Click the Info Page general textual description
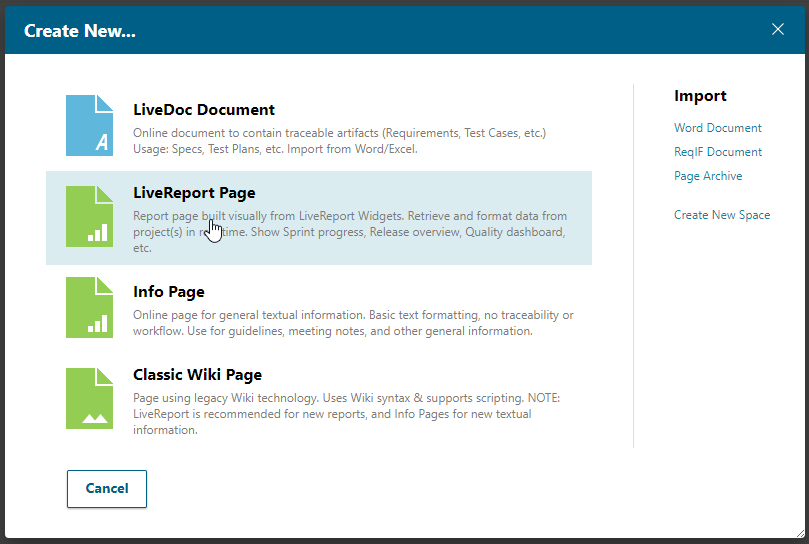 [353, 323]
